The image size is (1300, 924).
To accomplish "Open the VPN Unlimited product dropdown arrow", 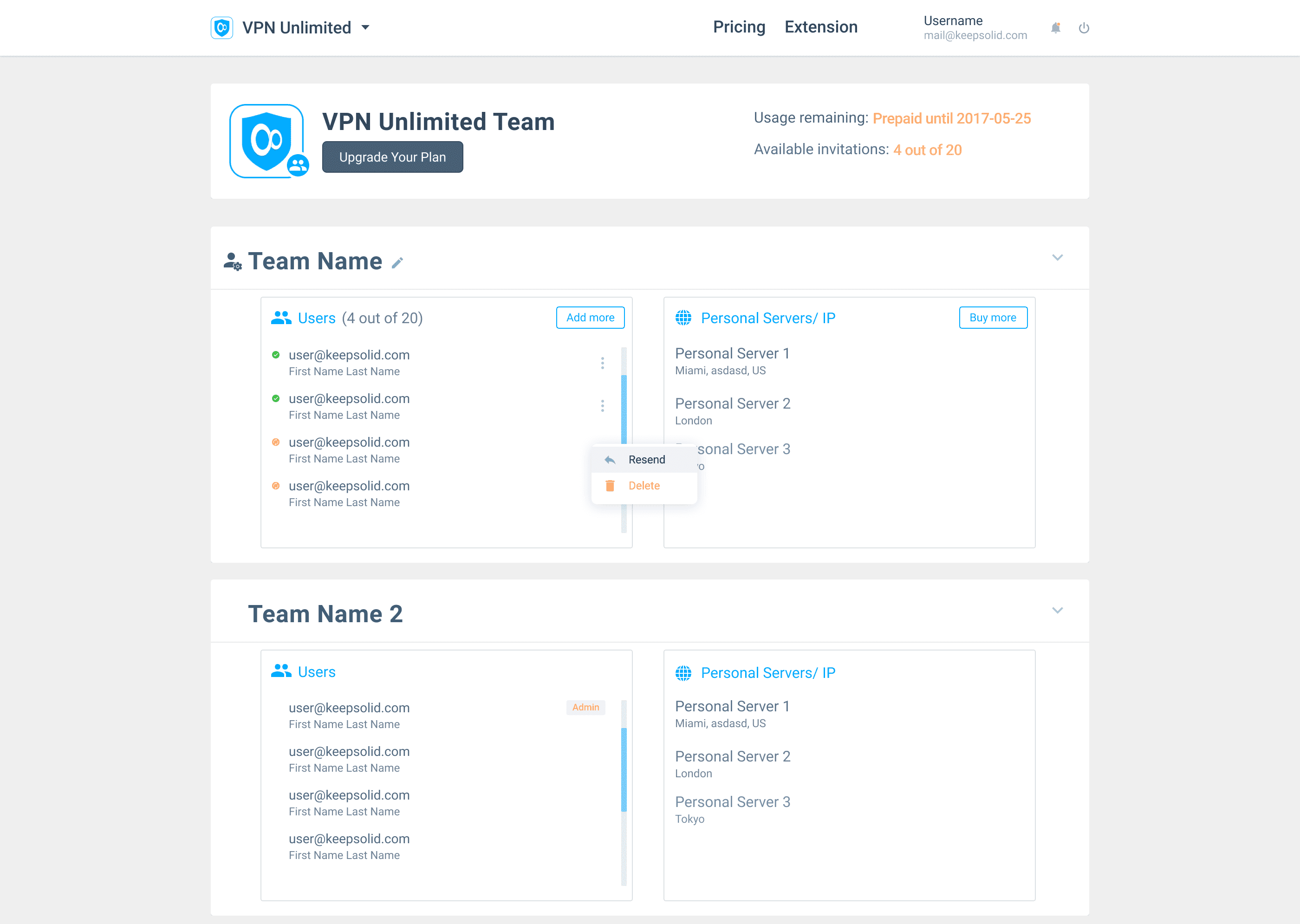I will coord(366,27).
